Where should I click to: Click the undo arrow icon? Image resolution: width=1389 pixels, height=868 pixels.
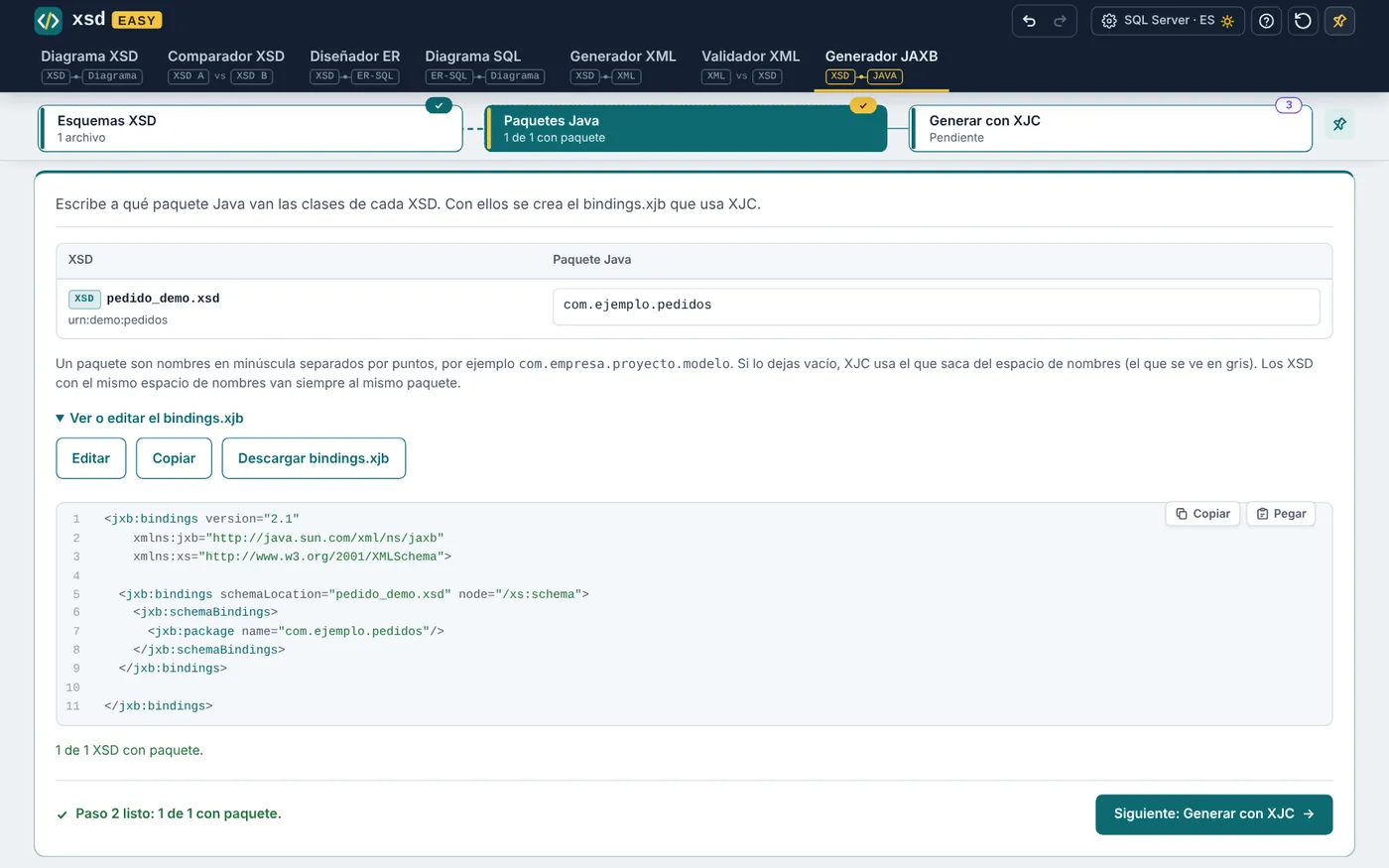(1029, 21)
